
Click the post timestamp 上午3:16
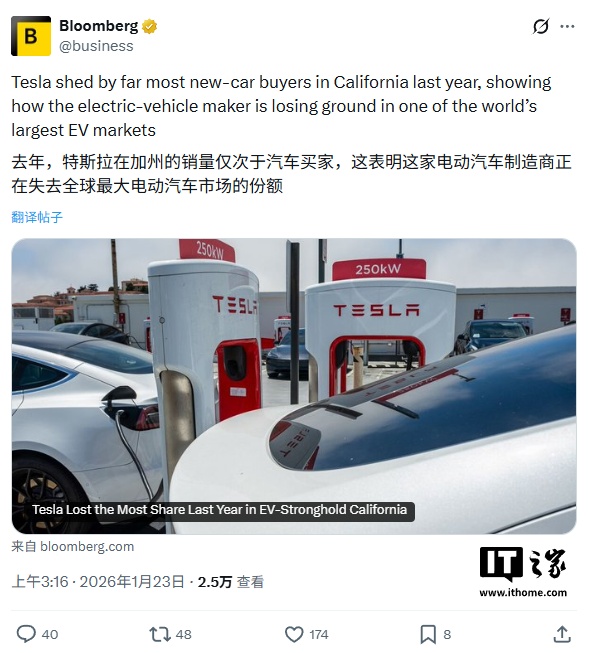(40, 581)
